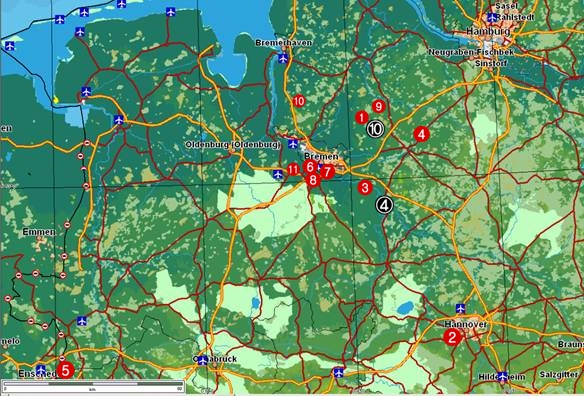Click the map scale bar
Image resolution: width=584 pixels, height=396 pixels.
(x=93, y=386)
